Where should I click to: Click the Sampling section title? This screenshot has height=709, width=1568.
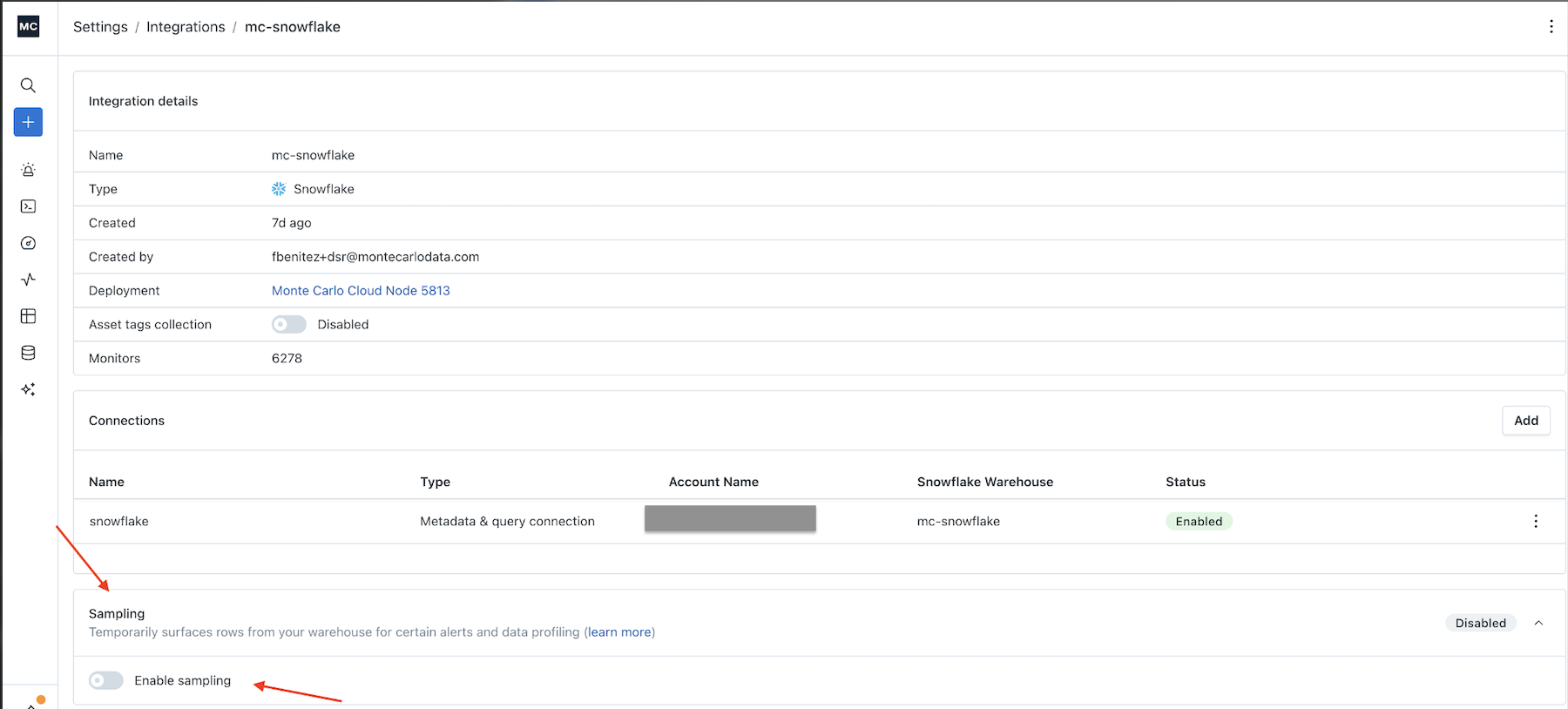pyautogui.click(x=117, y=614)
